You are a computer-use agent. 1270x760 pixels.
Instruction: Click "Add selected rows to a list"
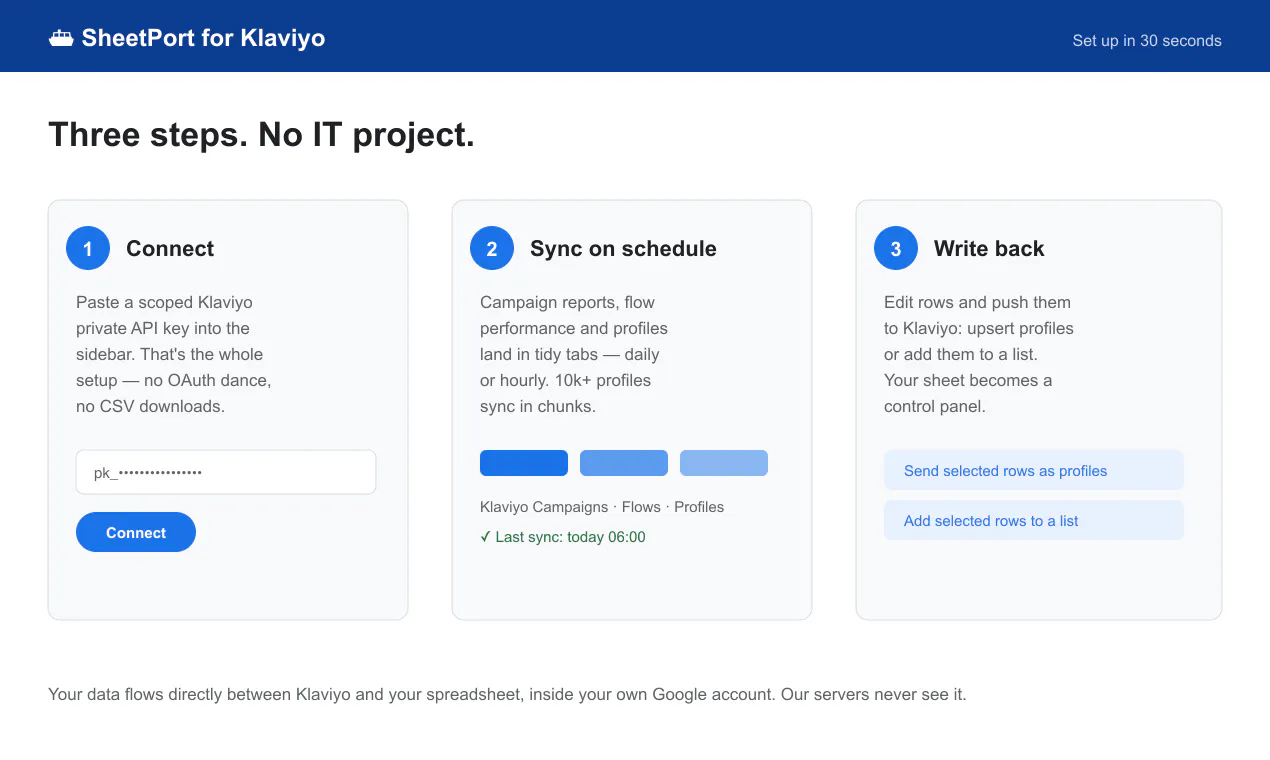coord(1034,520)
